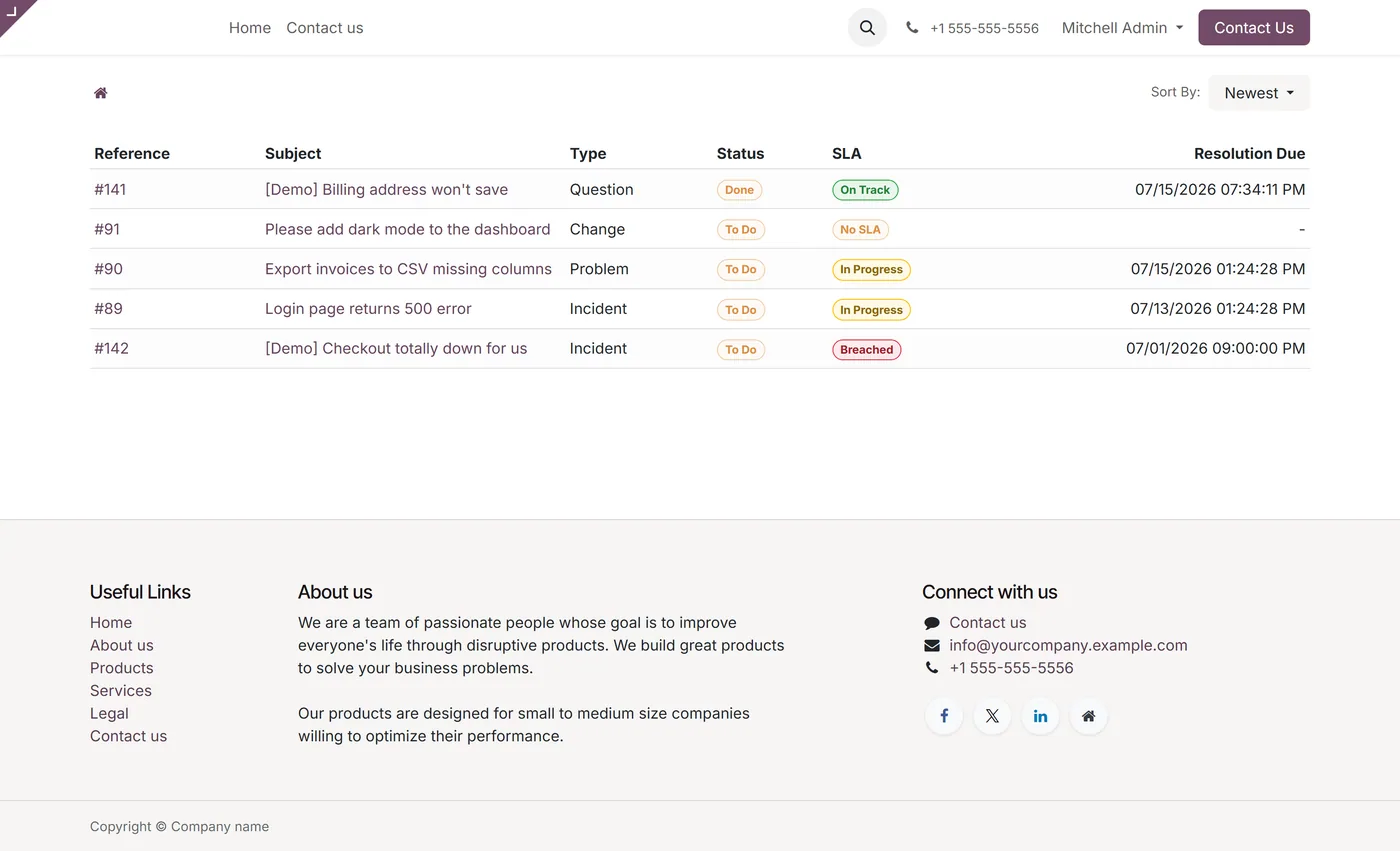The height and width of the screenshot is (851, 1400).
Task: Open the X (Twitter) social icon
Action: click(x=992, y=716)
